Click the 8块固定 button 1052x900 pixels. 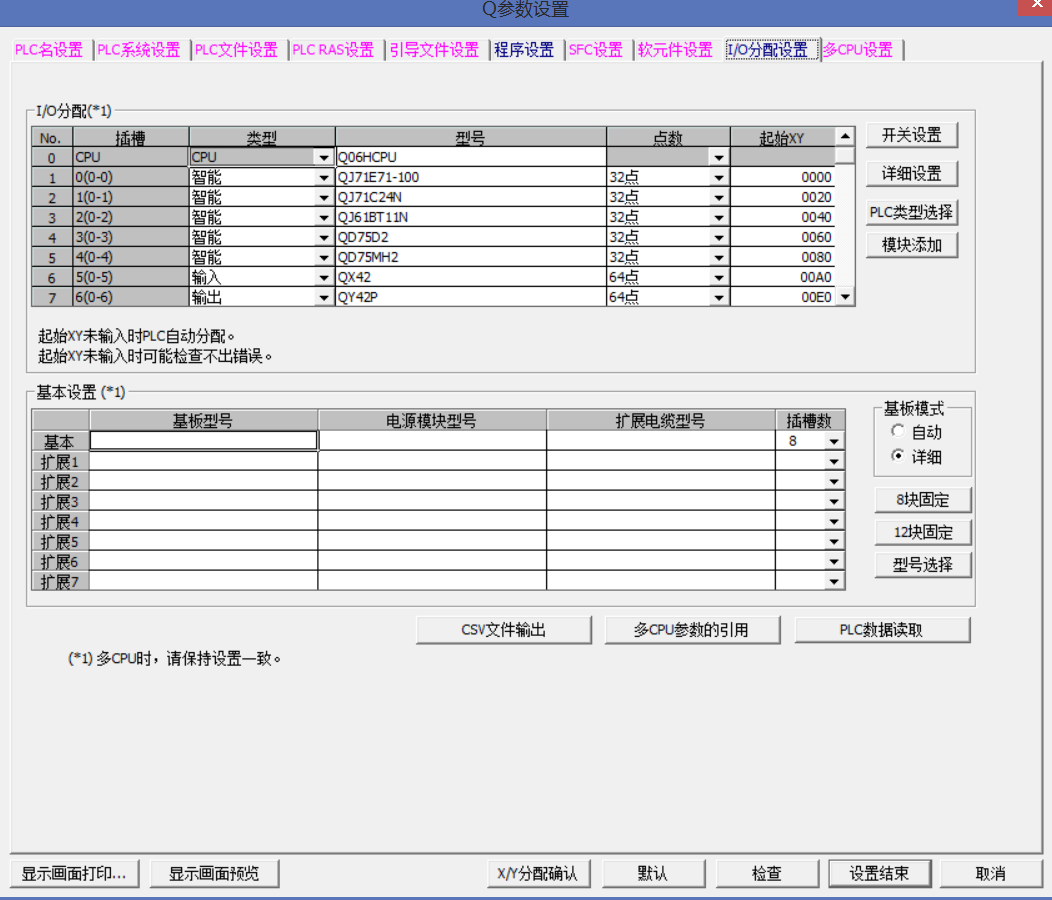point(922,500)
